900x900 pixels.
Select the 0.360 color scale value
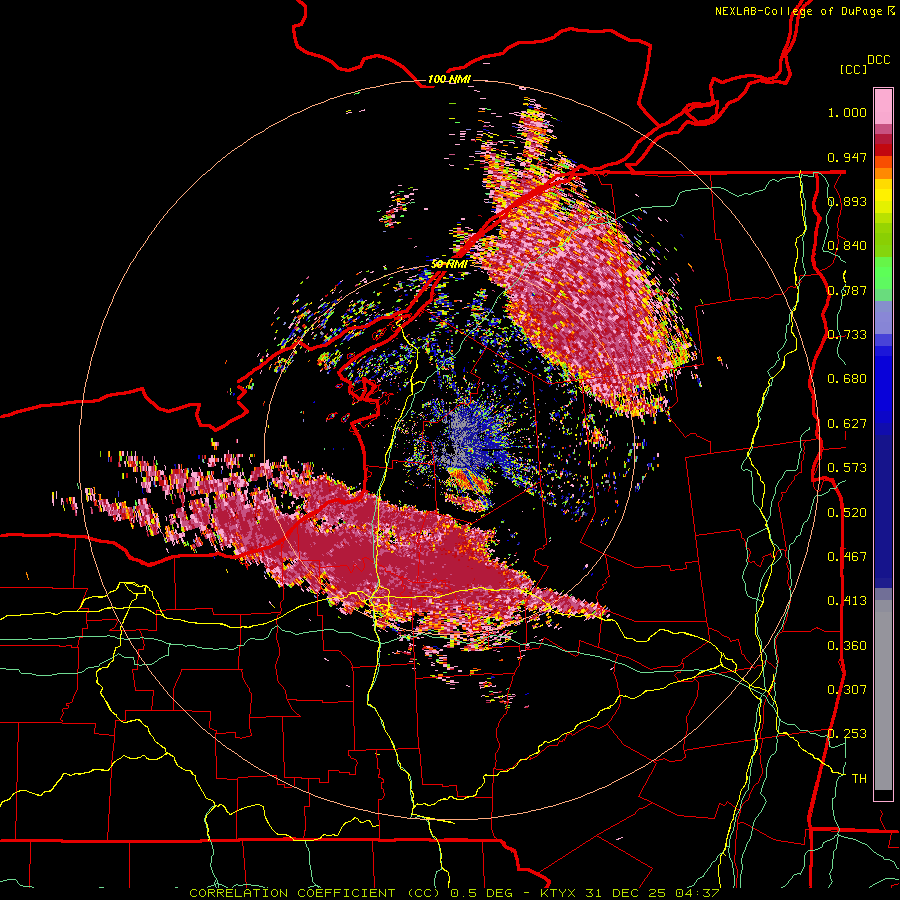point(847,646)
